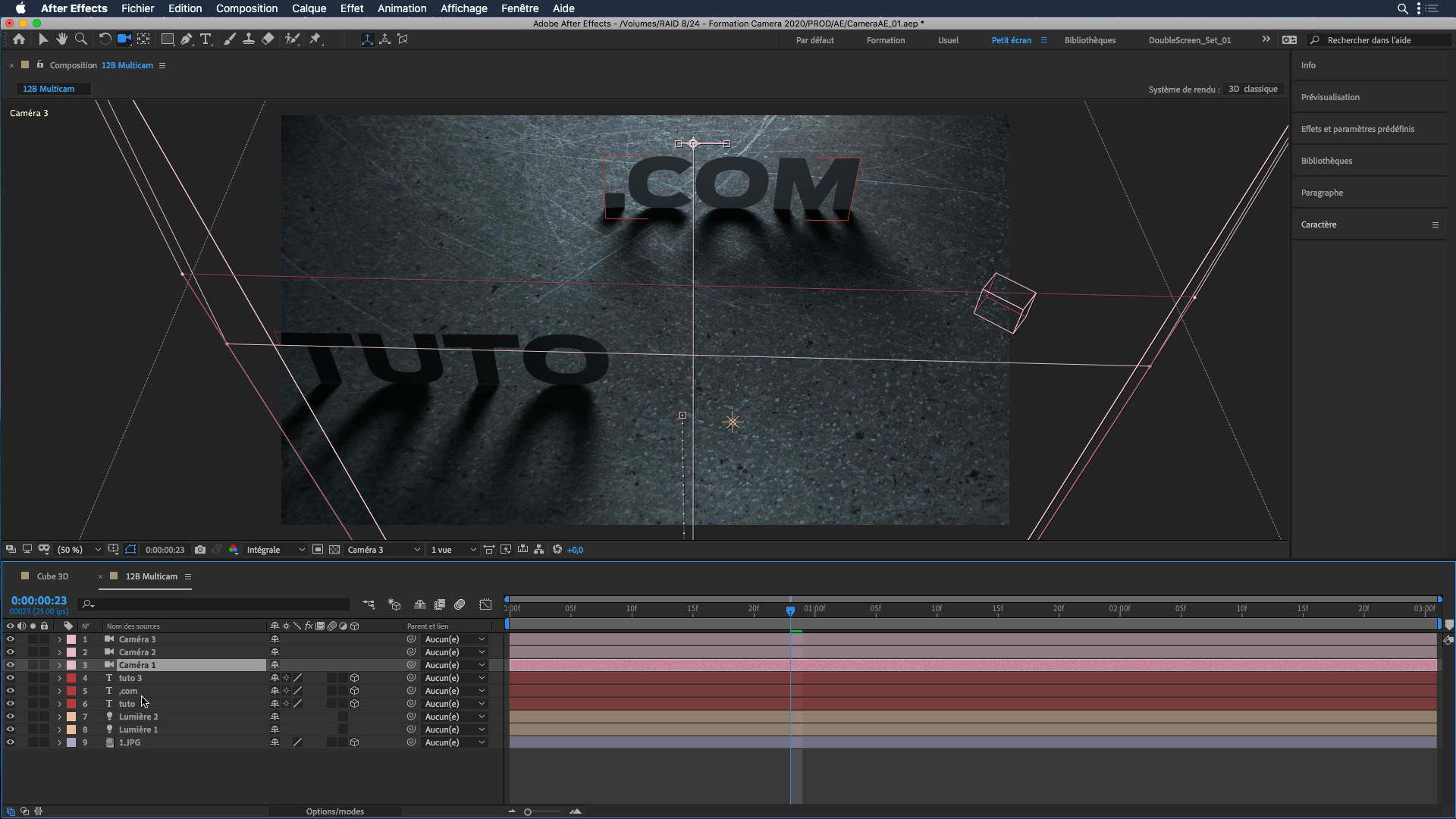Select the Puppet Pin tool

point(315,39)
